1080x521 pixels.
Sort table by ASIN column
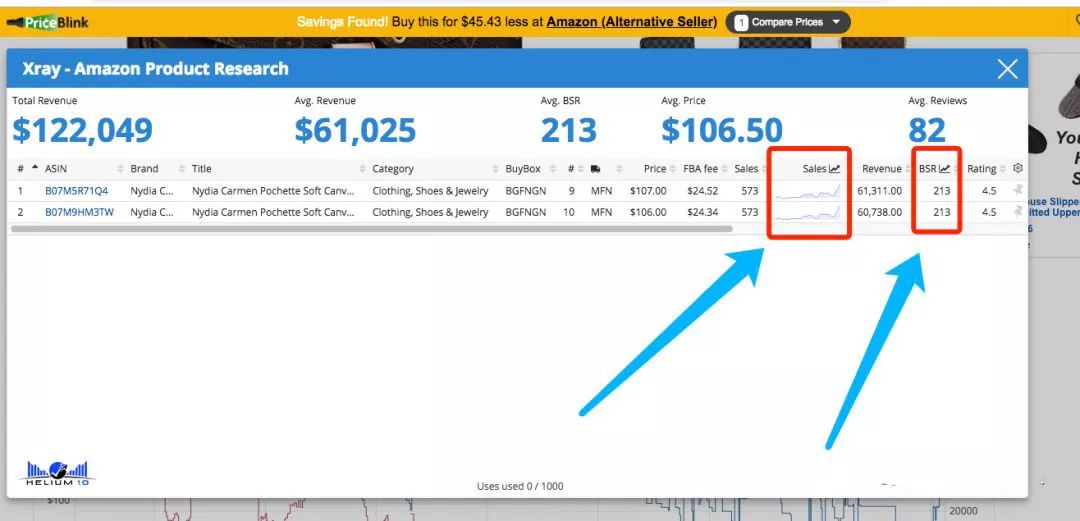56,169
